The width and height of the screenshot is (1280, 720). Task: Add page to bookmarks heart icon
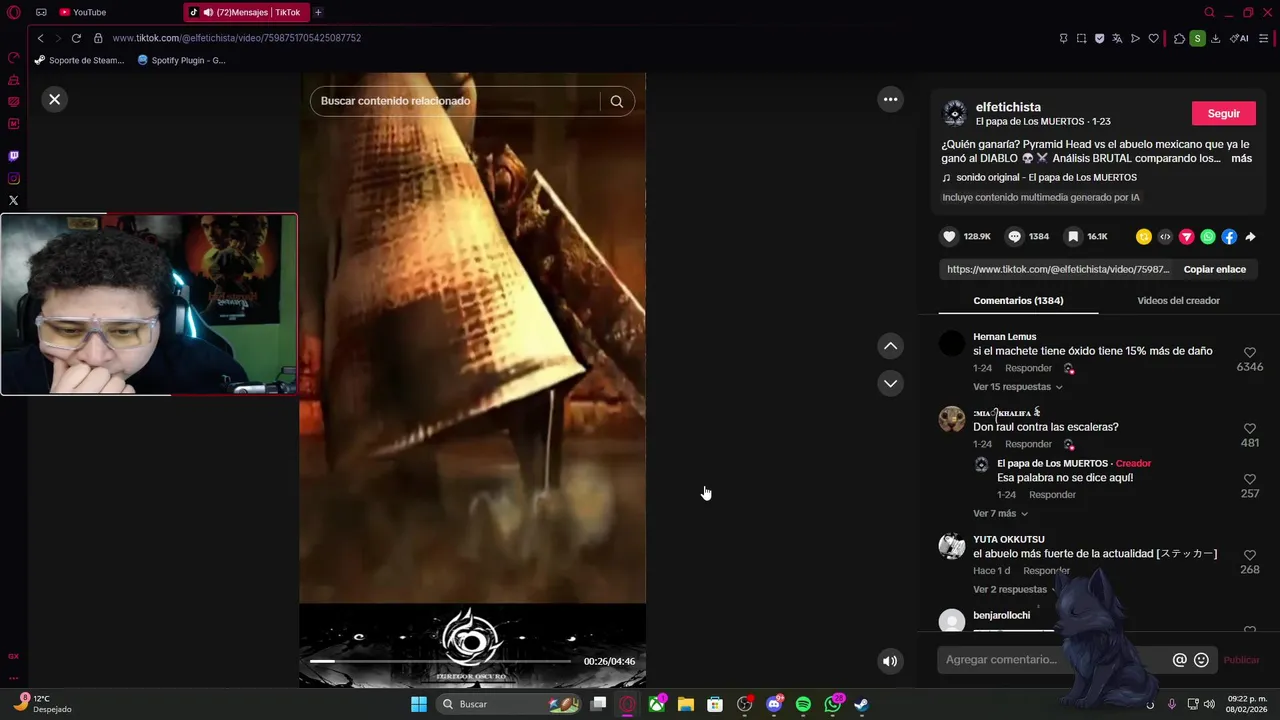click(x=1153, y=38)
